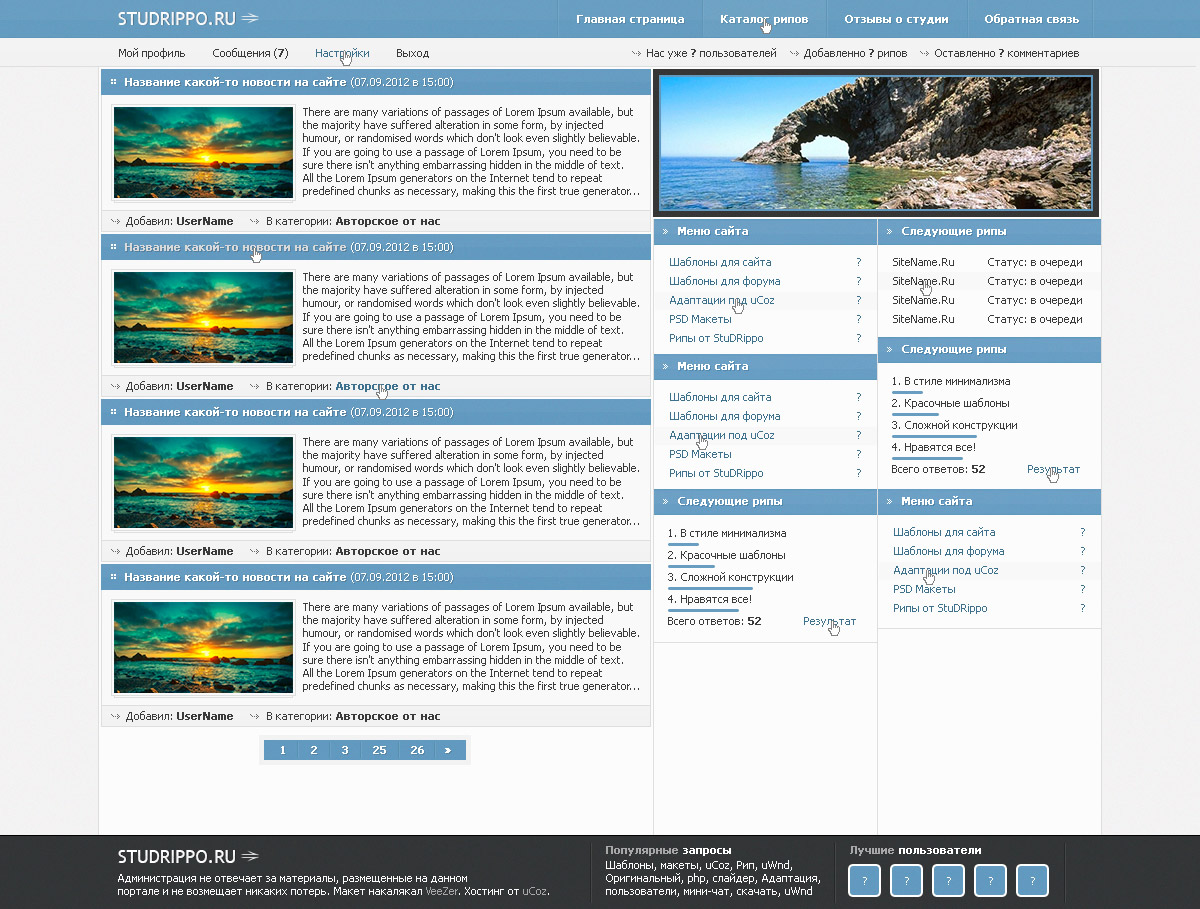Follow the uCoz hosting link in the footer
Screen dimensions: 1200x909
click(x=534, y=891)
